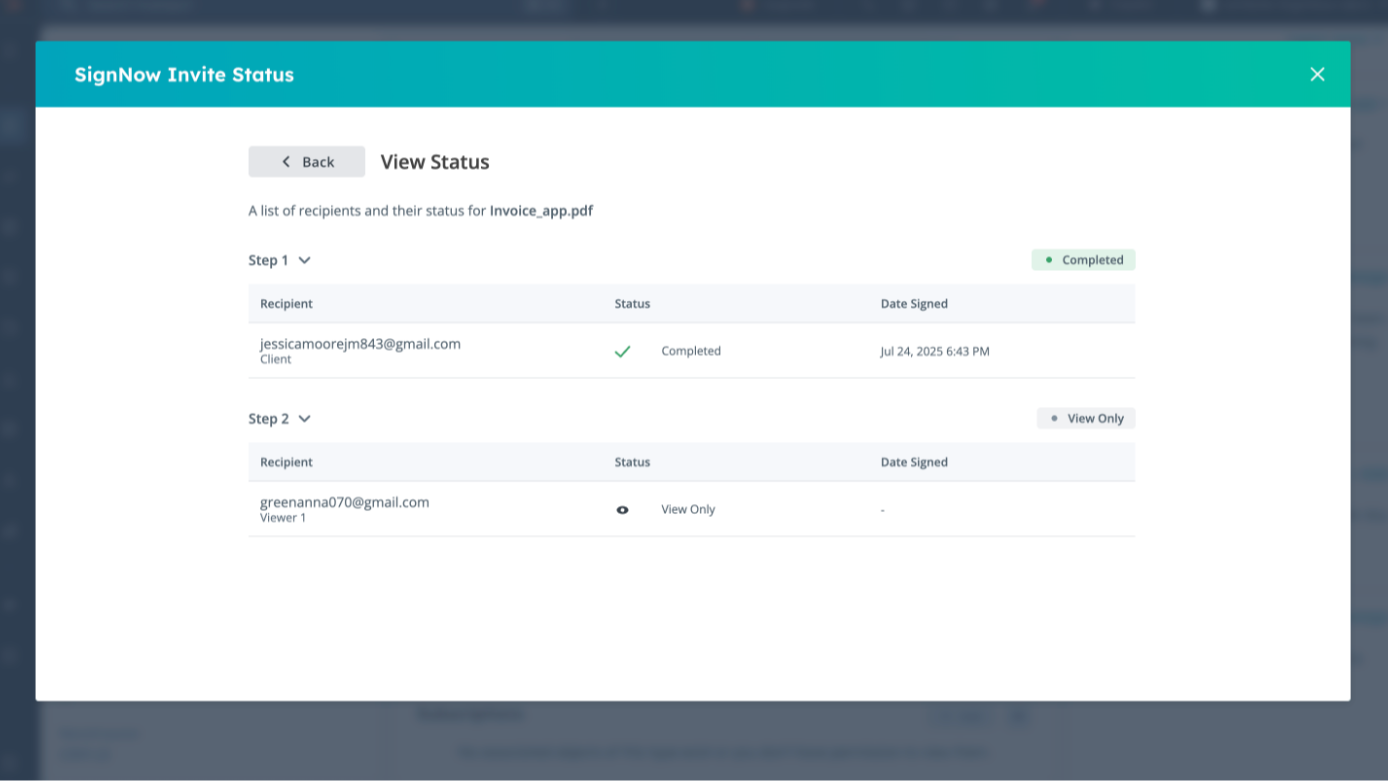The height and width of the screenshot is (781, 1388).
Task: Click the Status column header in Step 1
Action: pos(632,303)
